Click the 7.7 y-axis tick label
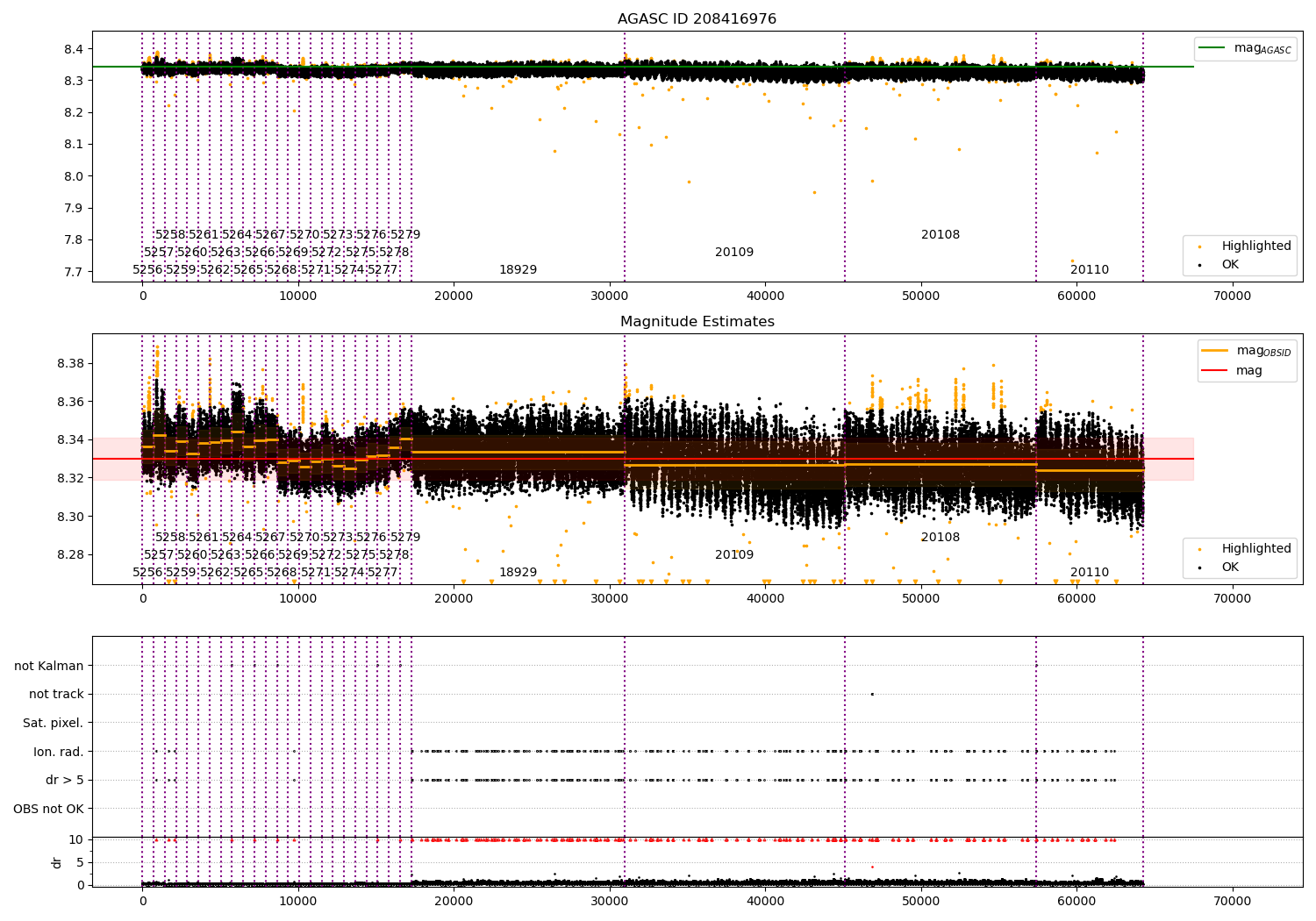 [74, 272]
